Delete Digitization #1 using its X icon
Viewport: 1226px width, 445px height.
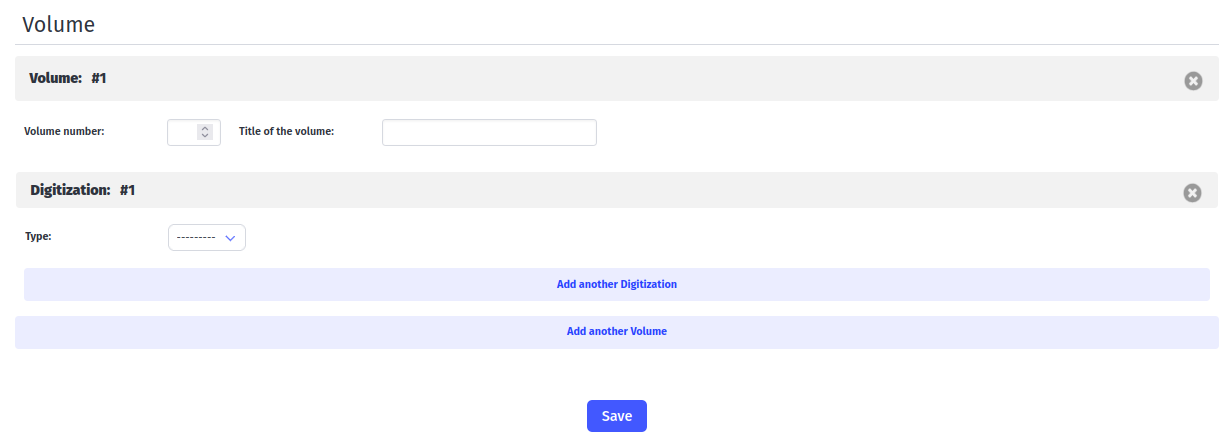(x=1192, y=193)
